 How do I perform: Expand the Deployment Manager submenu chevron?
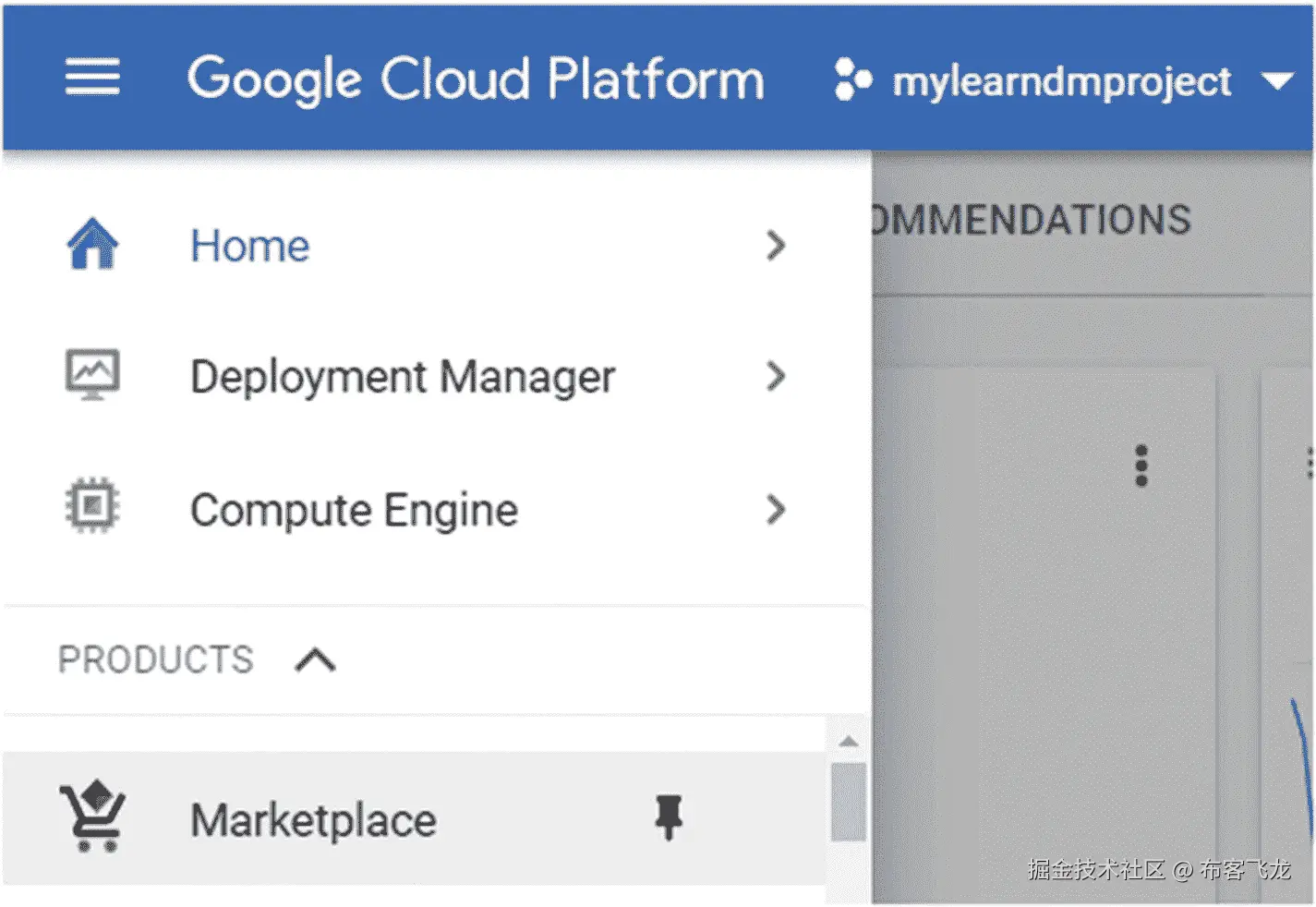tap(776, 376)
